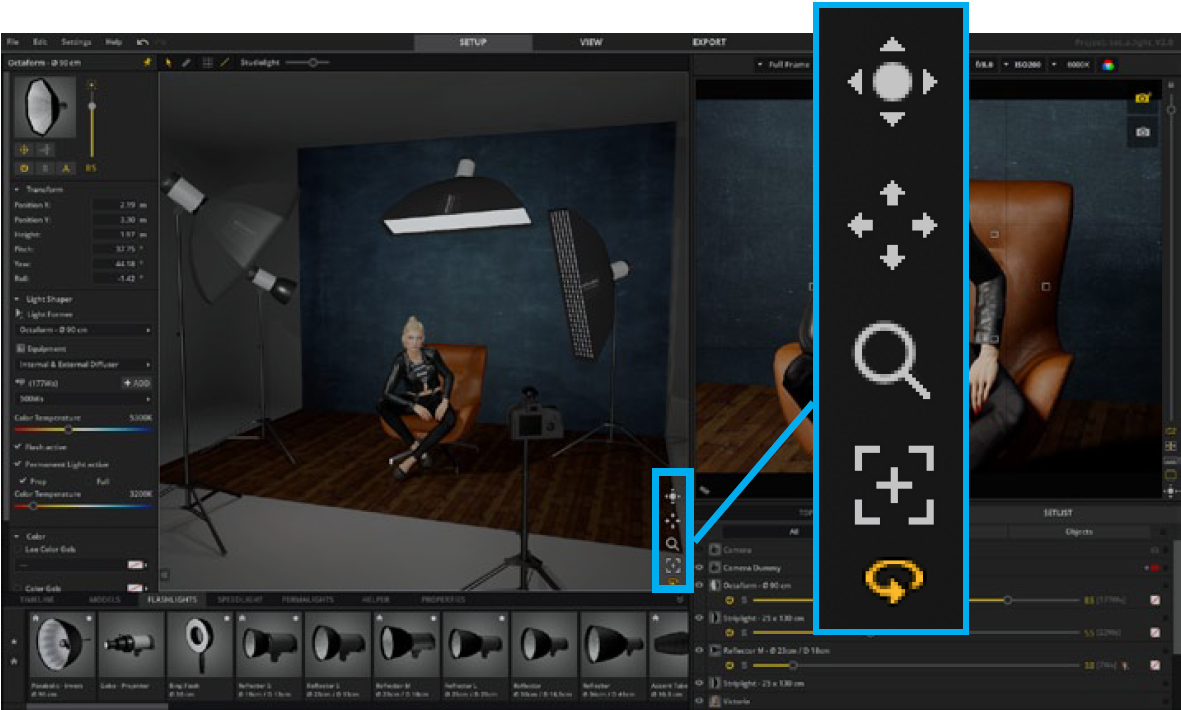Click the yellow camera icon in preview

[x=1143, y=98]
